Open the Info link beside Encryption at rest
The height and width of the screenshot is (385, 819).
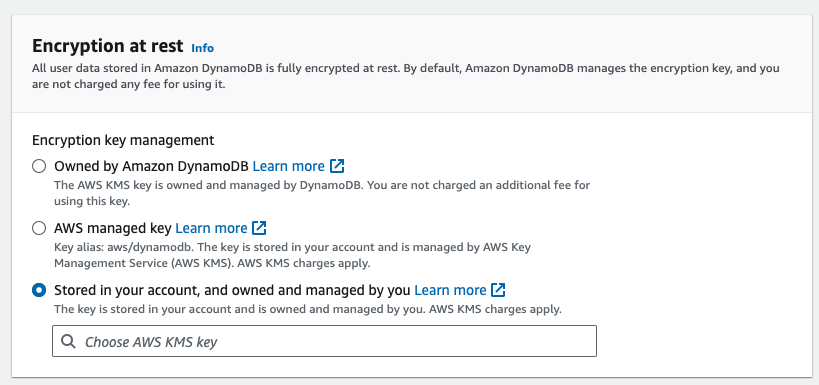coord(202,48)
